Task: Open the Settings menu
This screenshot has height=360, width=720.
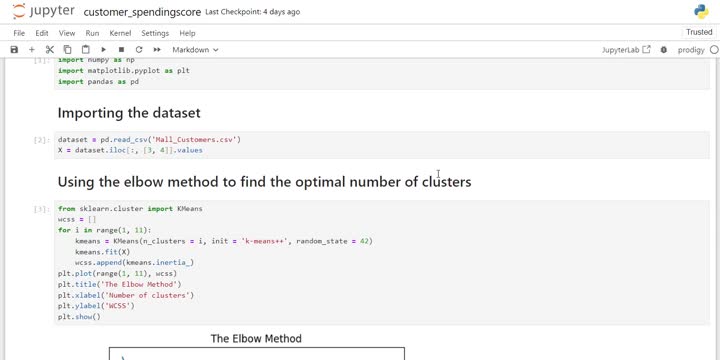Action: [x=155, y=33]
